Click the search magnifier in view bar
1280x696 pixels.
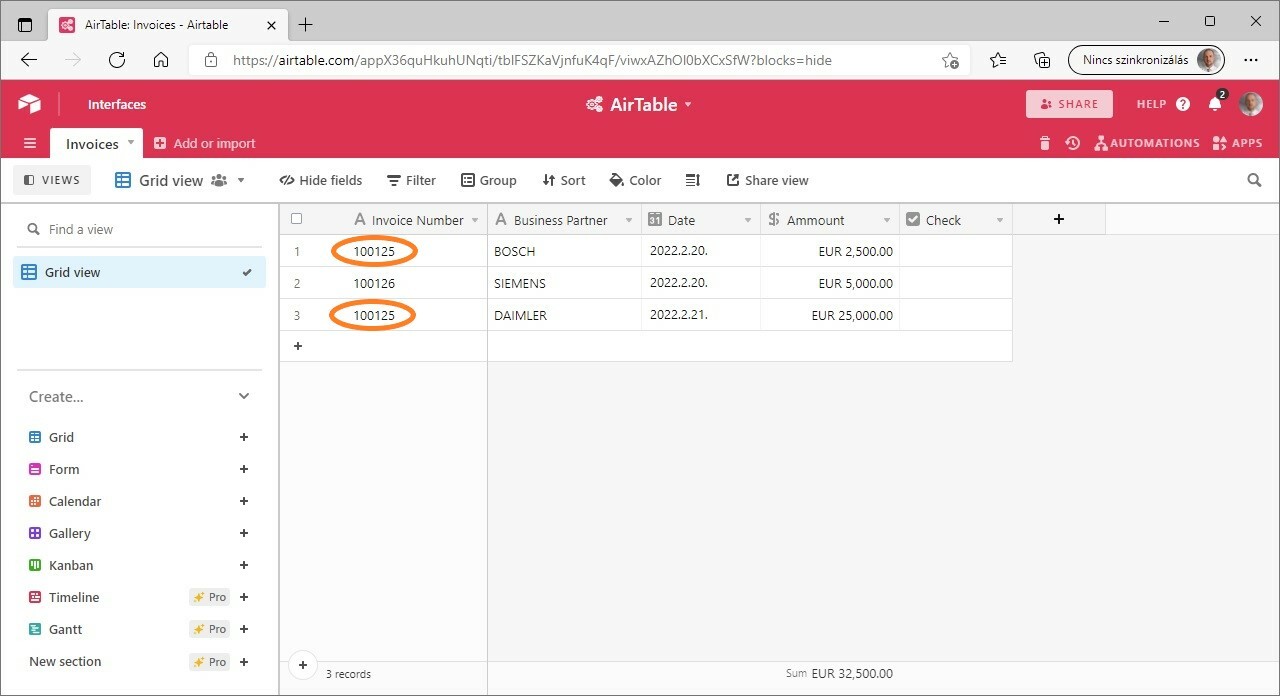1254,180
